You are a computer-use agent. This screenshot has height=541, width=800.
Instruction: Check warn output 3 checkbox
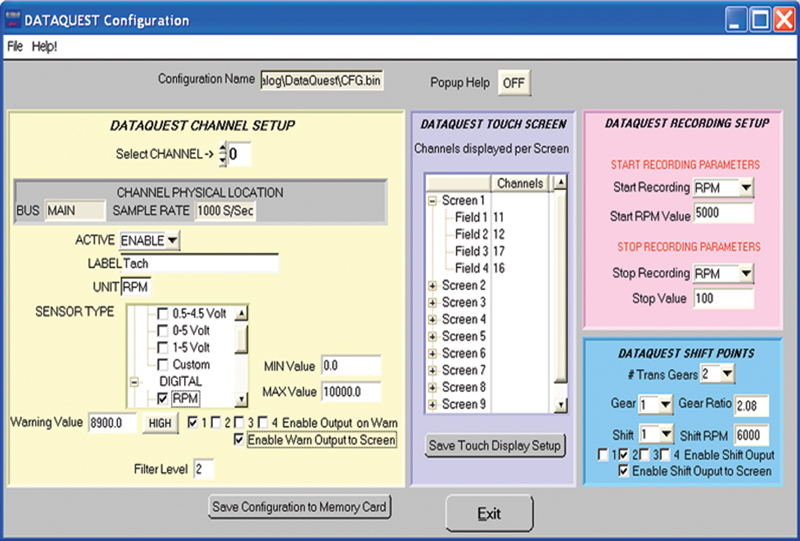point(239,423)
